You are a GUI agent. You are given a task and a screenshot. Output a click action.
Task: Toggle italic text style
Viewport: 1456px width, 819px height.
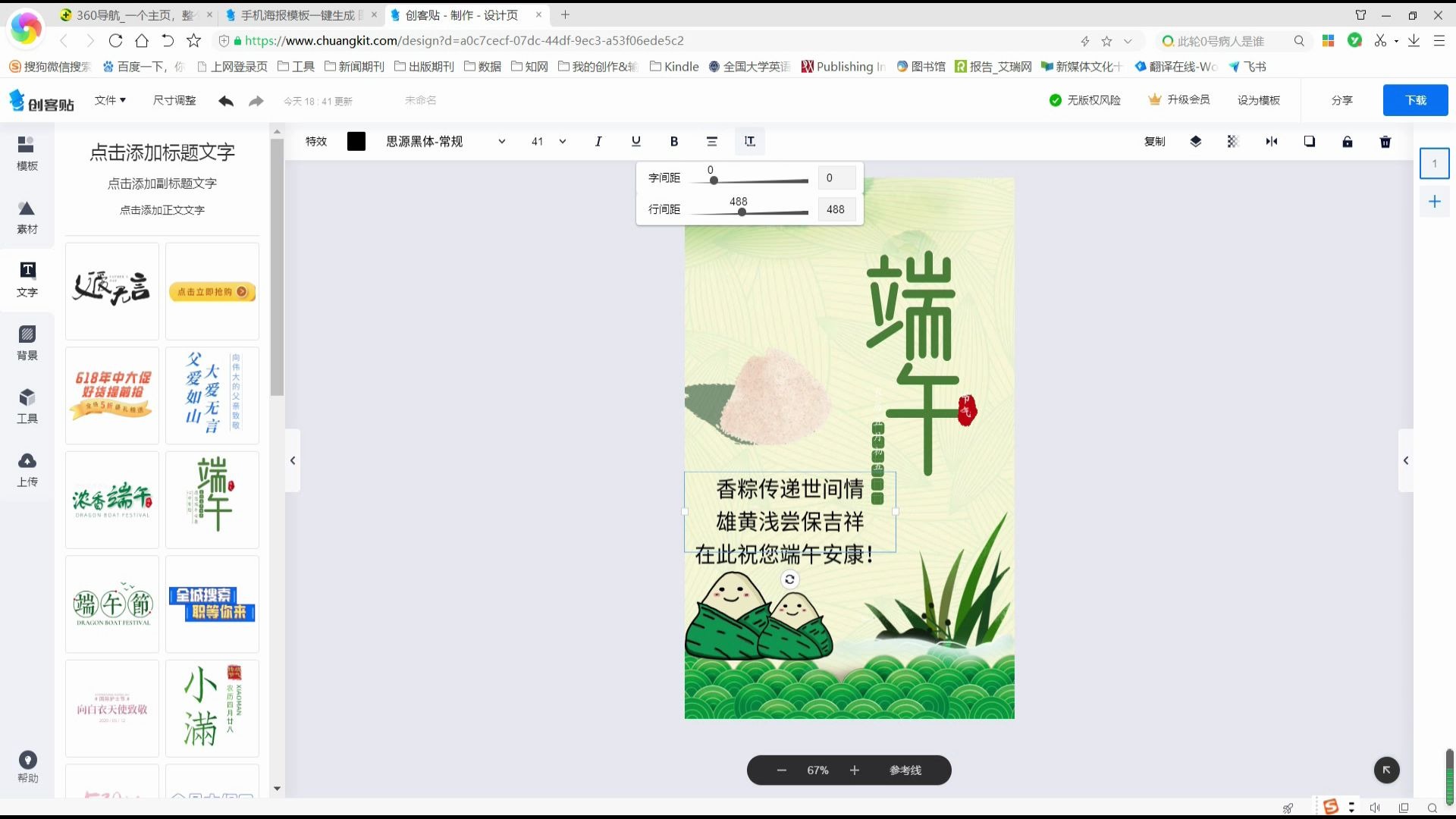point(598,142)
